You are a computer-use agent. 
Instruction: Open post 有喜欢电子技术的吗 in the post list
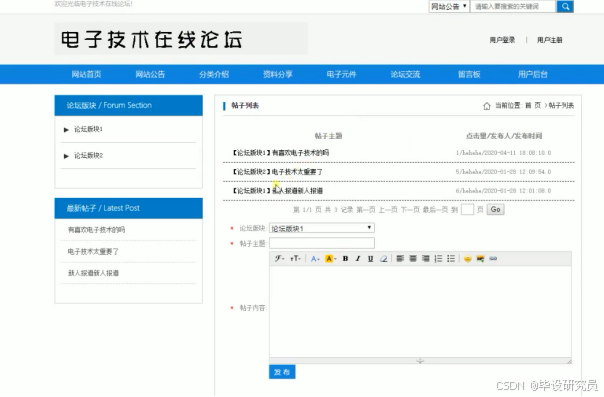point(300,153)
